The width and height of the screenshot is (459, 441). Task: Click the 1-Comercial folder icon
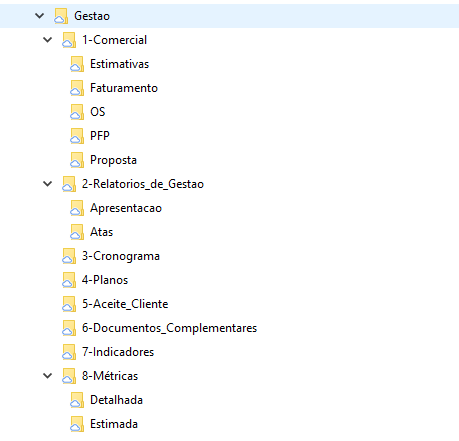point(69,40)
